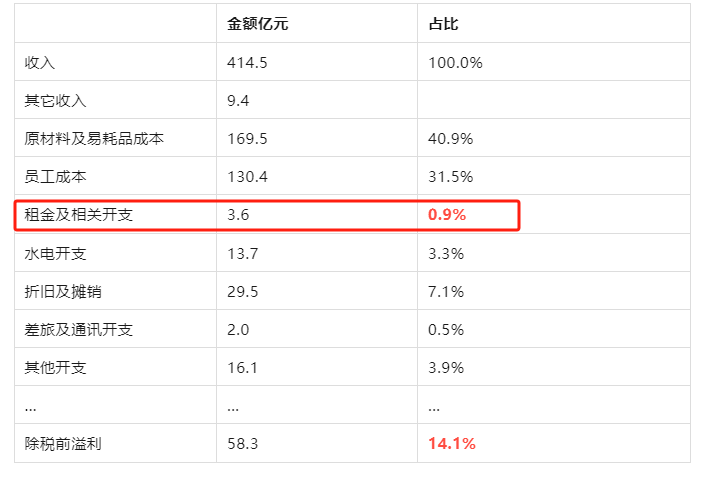Screen dimensions: 704x482
Task: Click the 414.5 revenue amount cell
Action: (x=248, y=62)
